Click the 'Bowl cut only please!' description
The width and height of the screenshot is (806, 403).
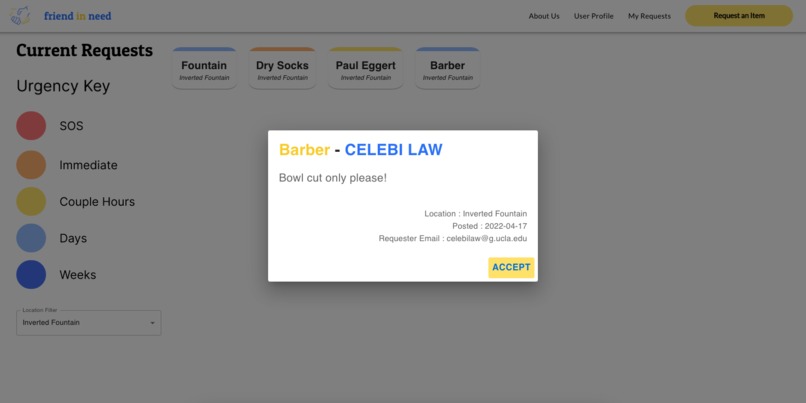(333, 178)
